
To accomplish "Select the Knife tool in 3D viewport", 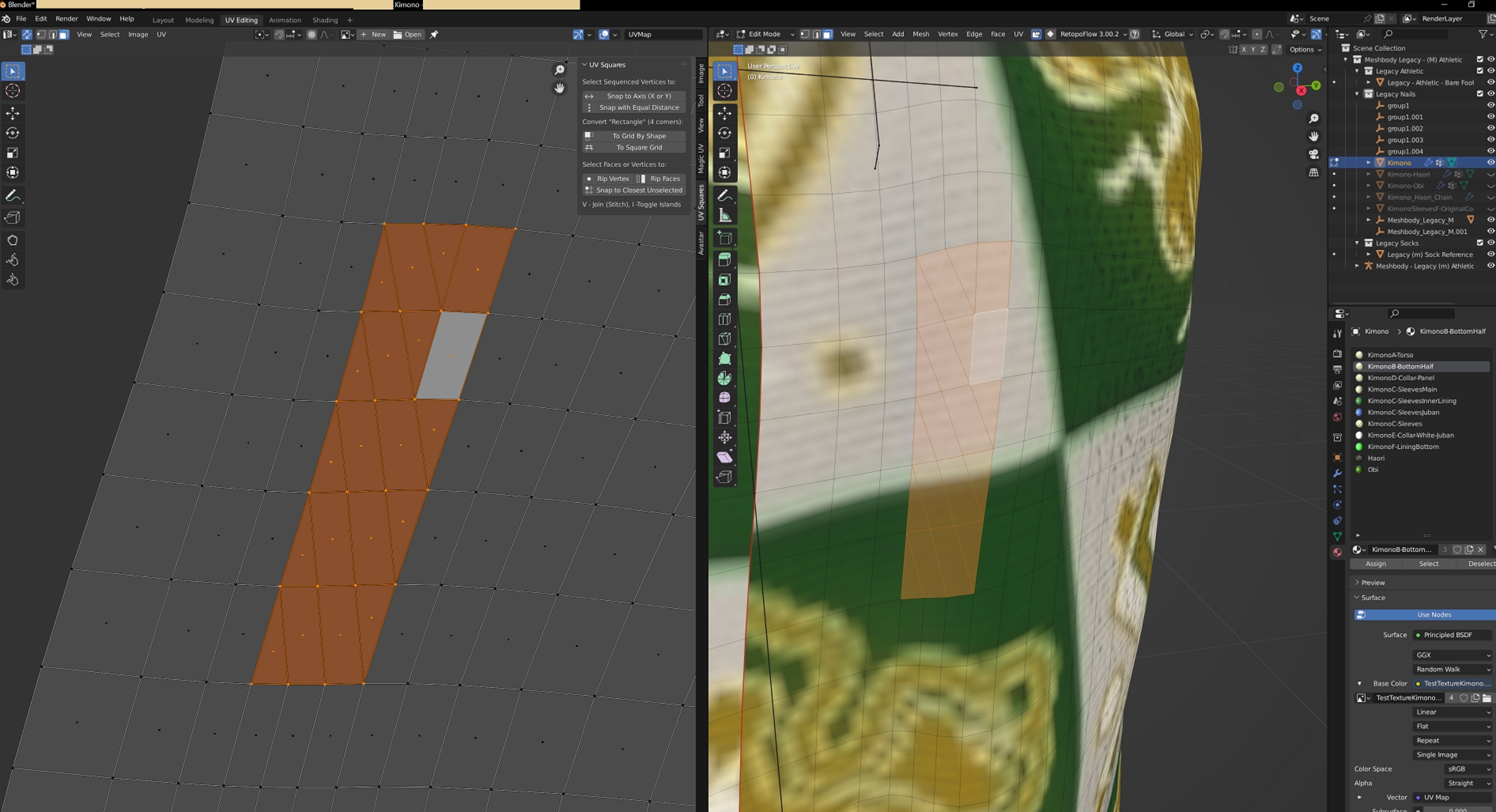I will 724,339.
